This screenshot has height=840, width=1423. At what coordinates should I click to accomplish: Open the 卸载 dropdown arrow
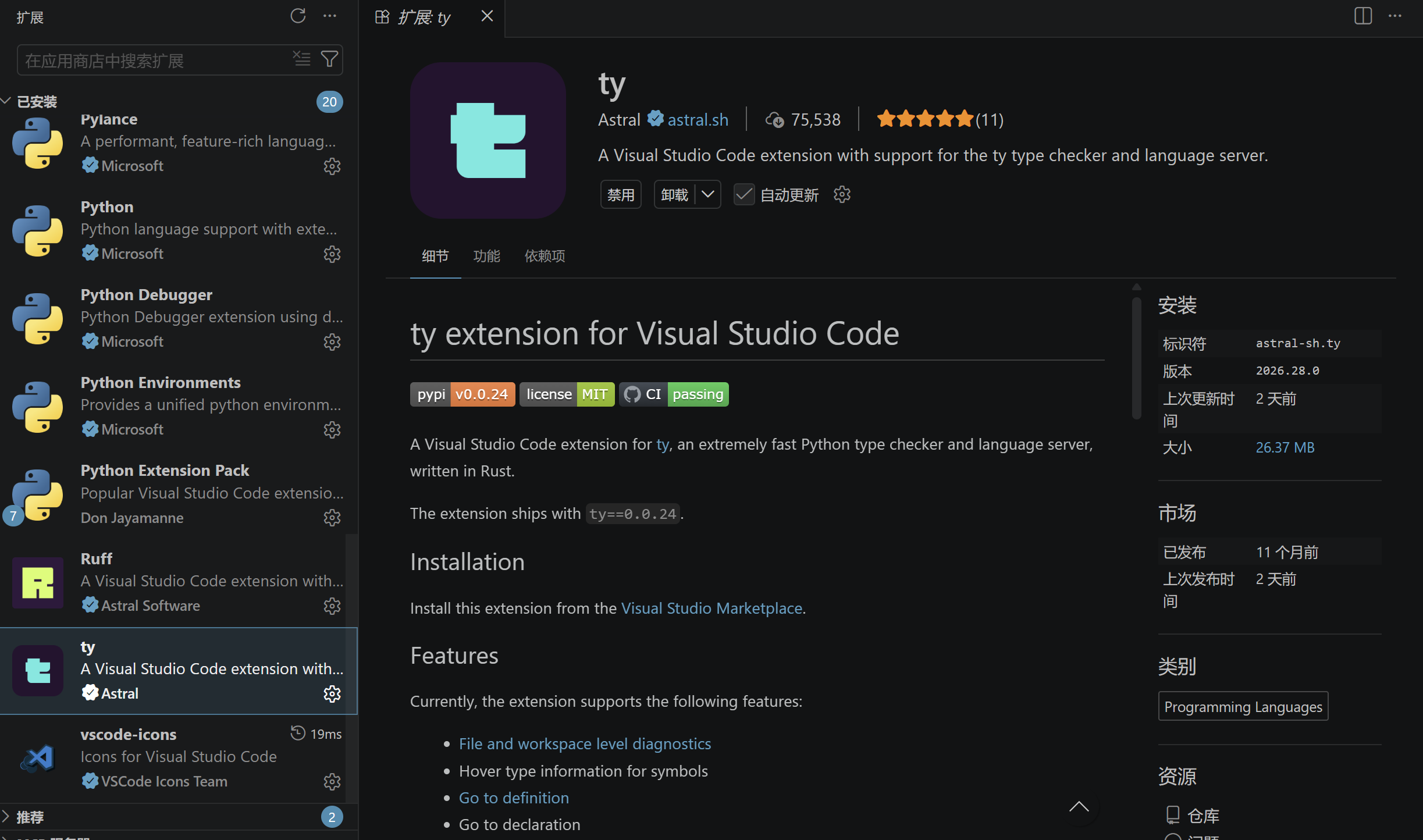click(x=708, y=194)
